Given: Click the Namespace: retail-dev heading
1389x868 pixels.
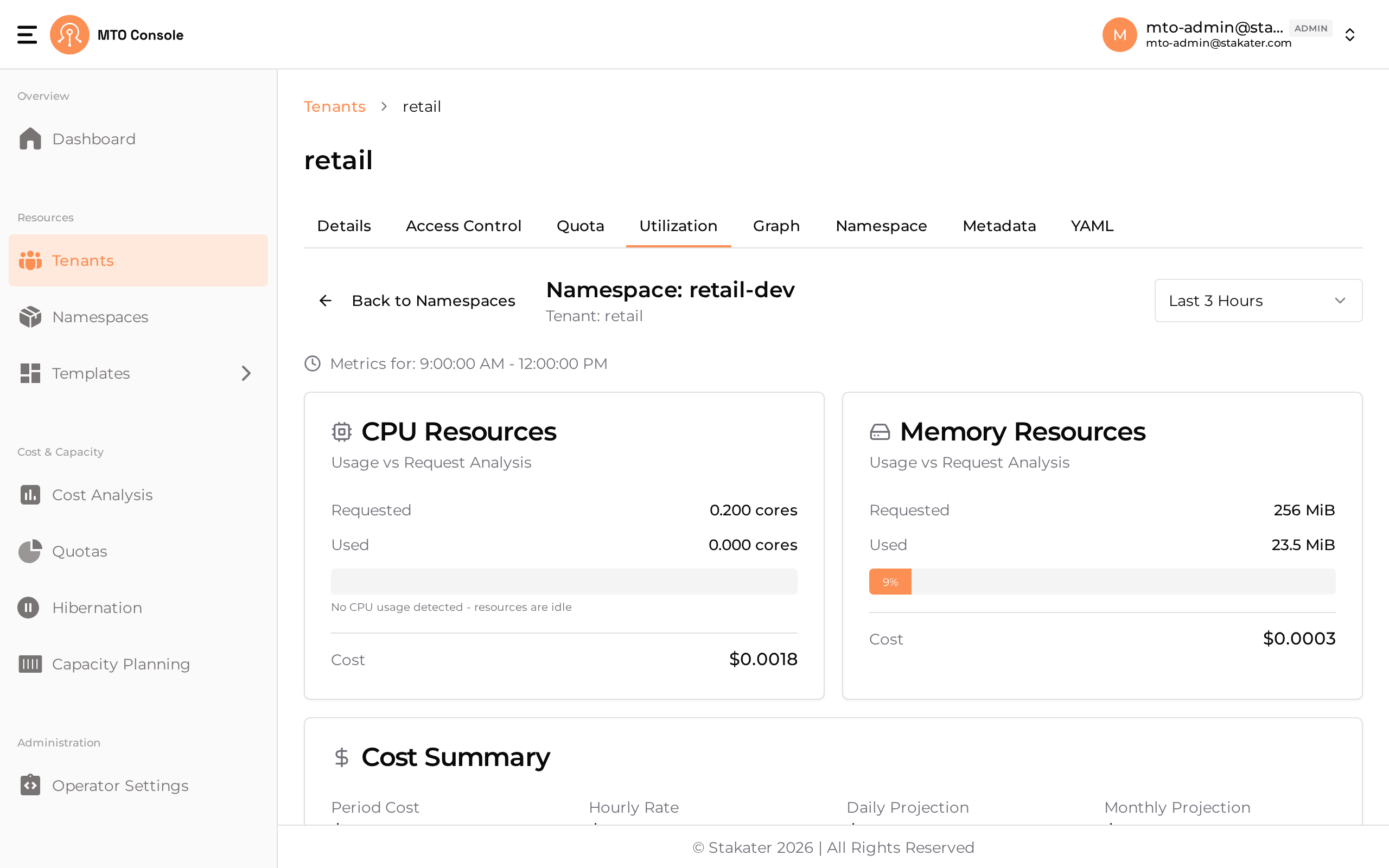Looking at the screenshot, I should [x=671, y=290].
